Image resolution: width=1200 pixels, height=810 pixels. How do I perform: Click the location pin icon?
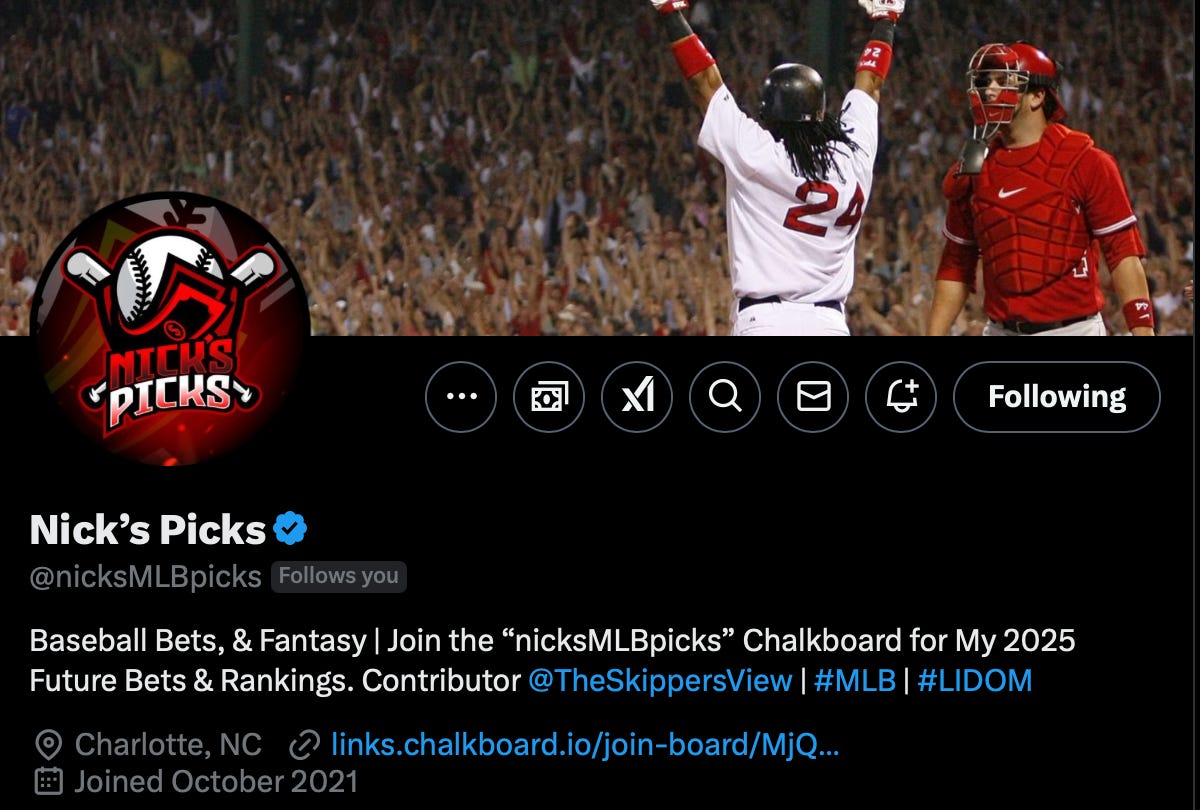tap(48, 745)
